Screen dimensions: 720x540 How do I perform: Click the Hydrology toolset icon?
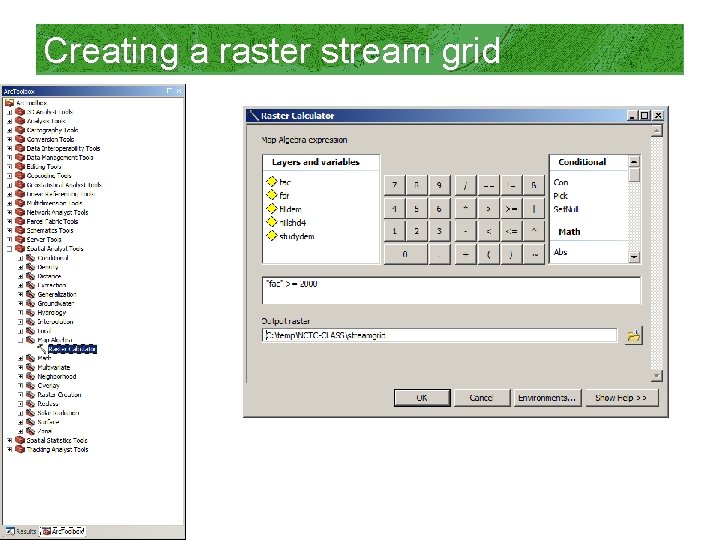pos(30,312)
